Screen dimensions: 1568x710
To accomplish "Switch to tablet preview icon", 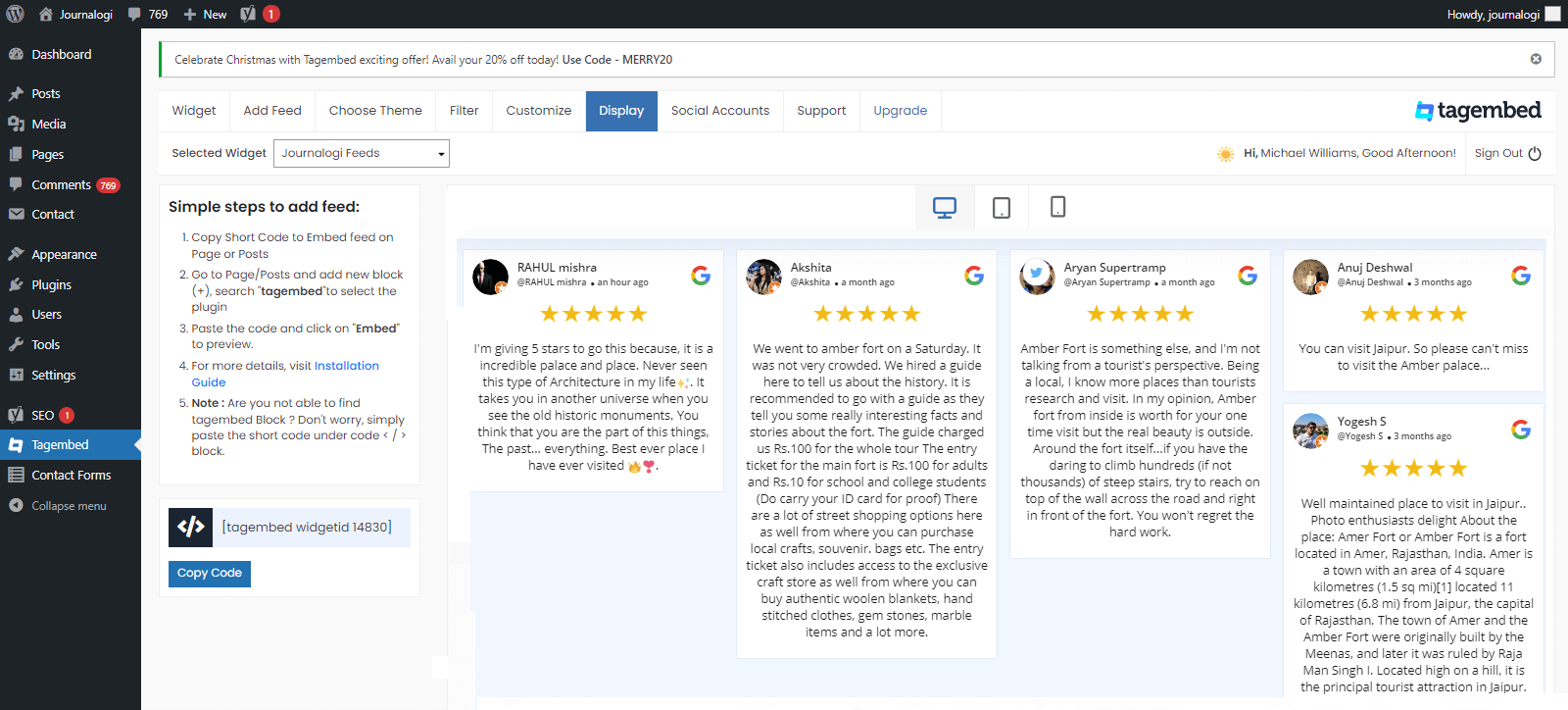I will [1002, 208].
